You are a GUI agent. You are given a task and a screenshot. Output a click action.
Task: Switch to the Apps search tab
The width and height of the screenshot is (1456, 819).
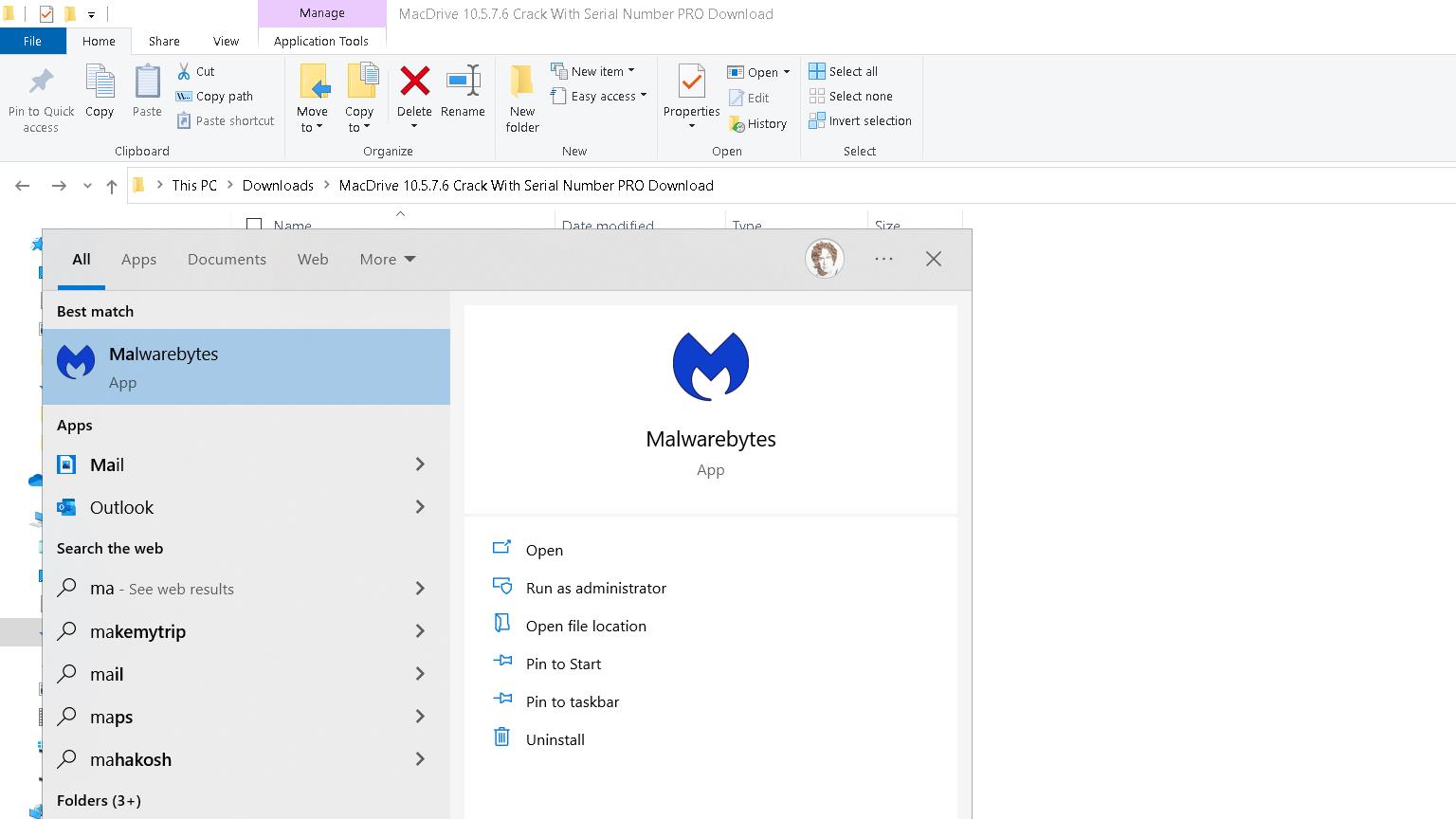click(138, 259)
